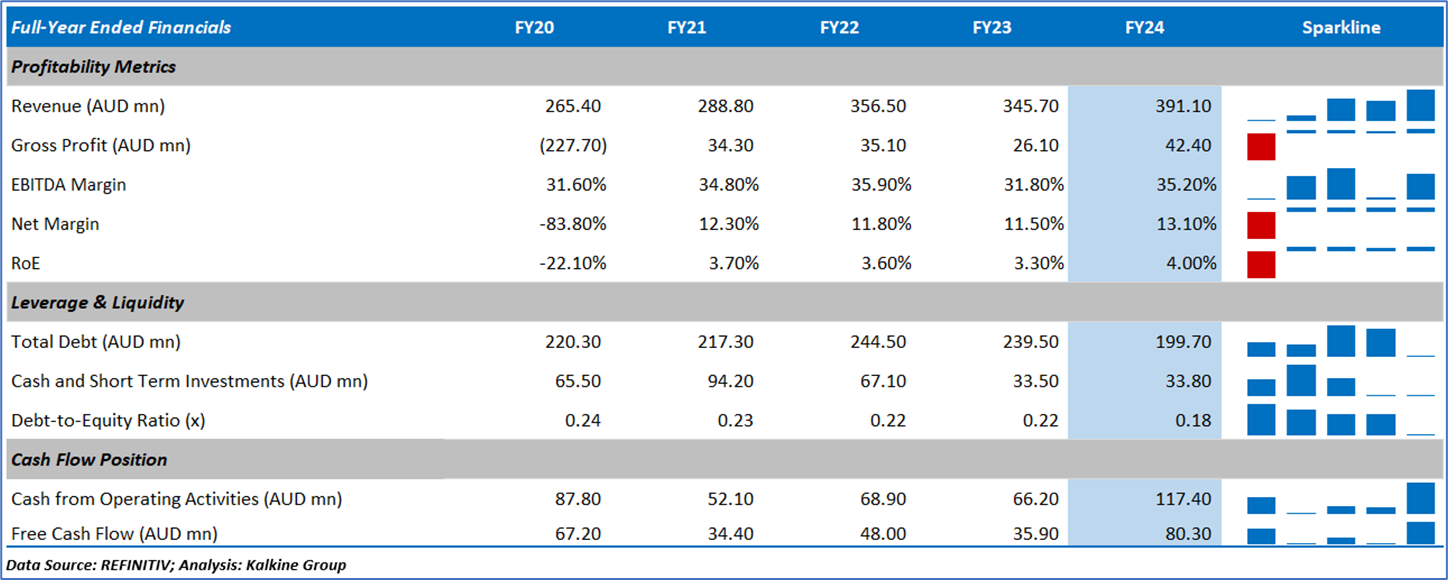Click the red RoE sparkline bar

pyautogui.click(x=1262, y=264)
